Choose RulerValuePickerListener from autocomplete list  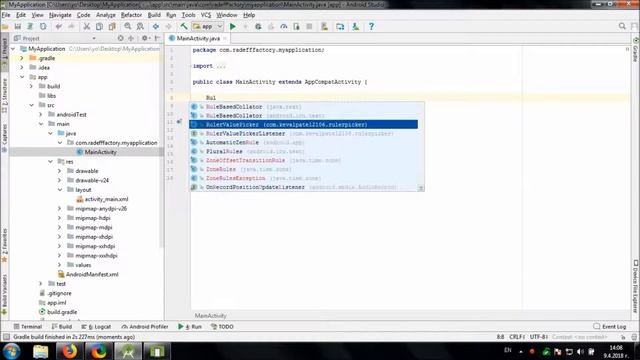pyautogui.click(x=303, y=133)
